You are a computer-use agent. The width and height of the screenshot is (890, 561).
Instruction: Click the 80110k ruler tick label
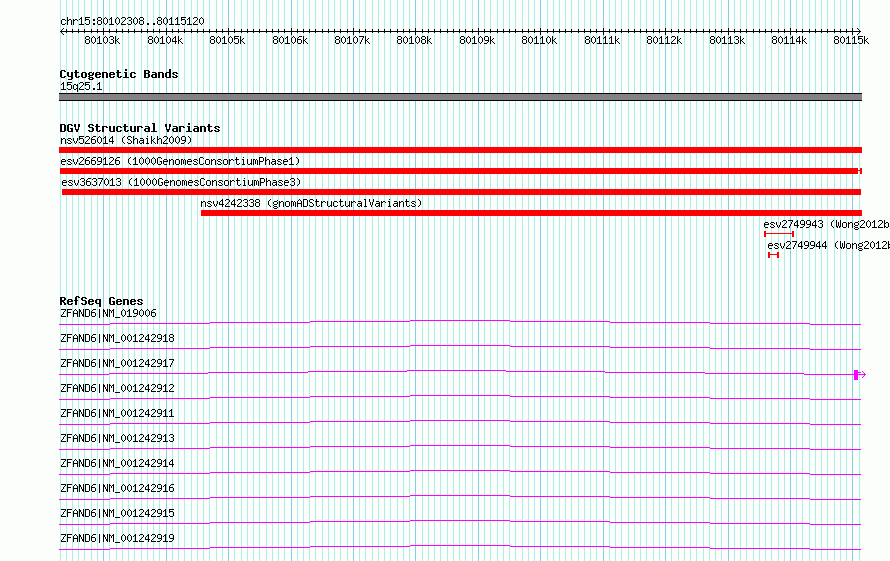pyautogui.click(x=539, y=40)
